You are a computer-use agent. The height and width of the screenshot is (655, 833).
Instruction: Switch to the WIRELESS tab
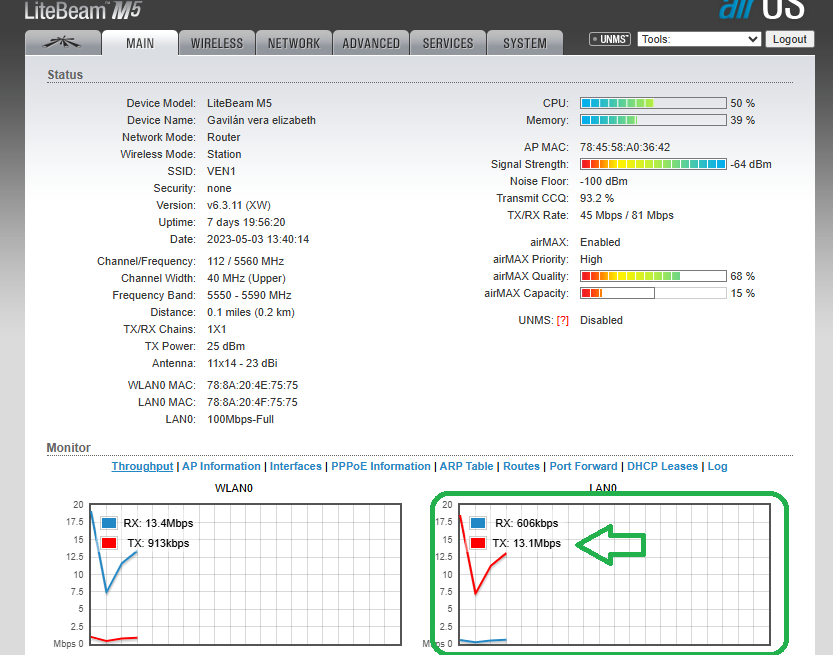point(217,43)
